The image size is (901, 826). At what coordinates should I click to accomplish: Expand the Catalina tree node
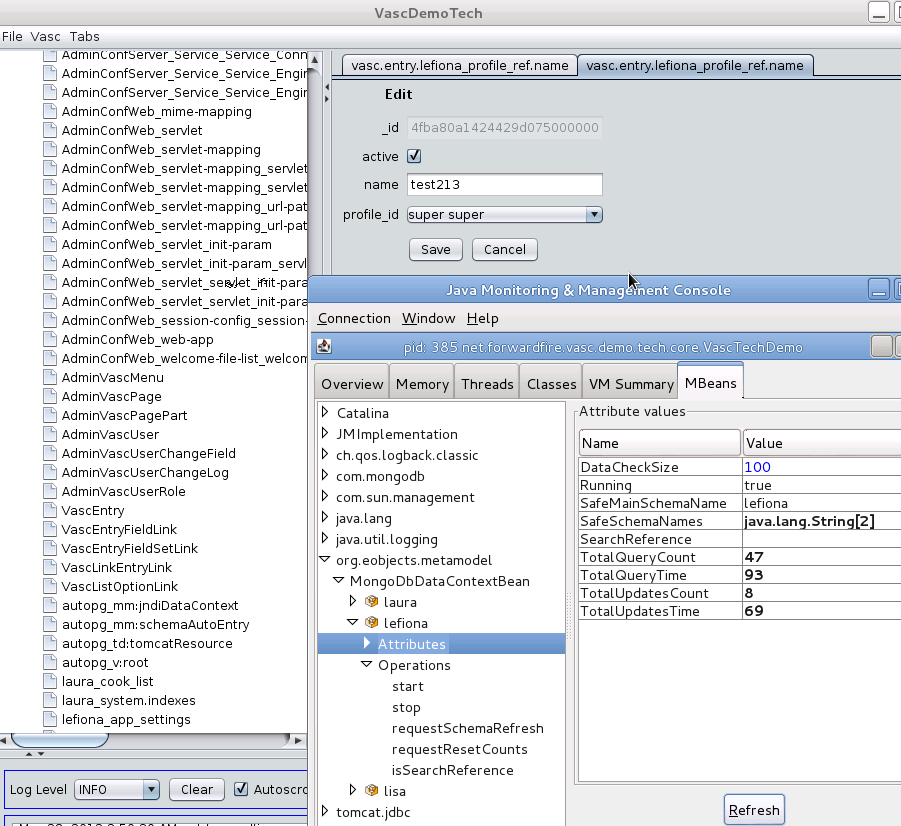click(x=325, y=413)
